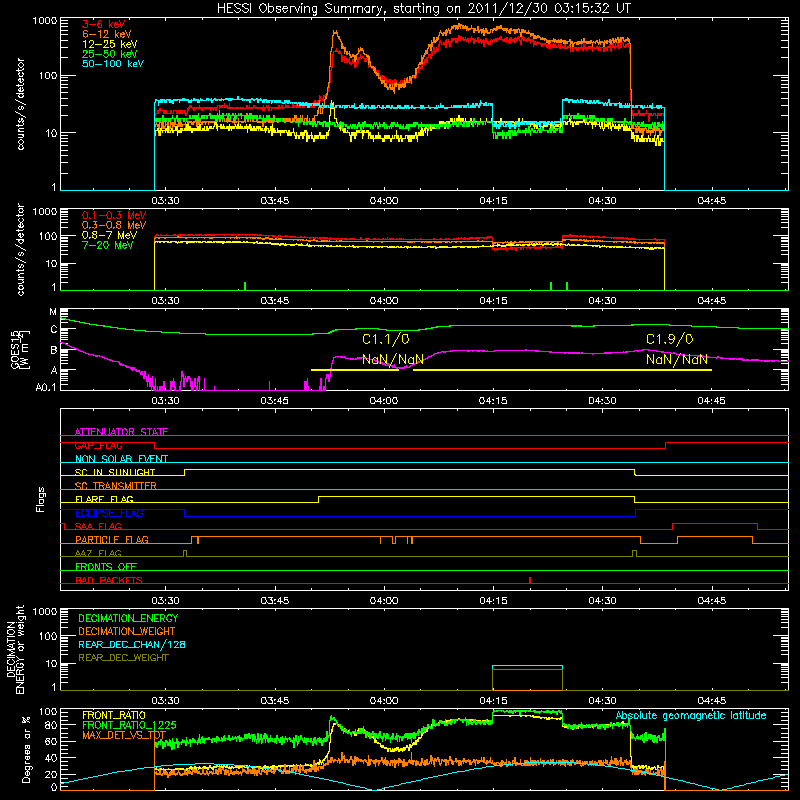Click the GAP_FLAG label
Image resolution: width=800 pixels, height=800 pixels.
[x=98, y=445]
